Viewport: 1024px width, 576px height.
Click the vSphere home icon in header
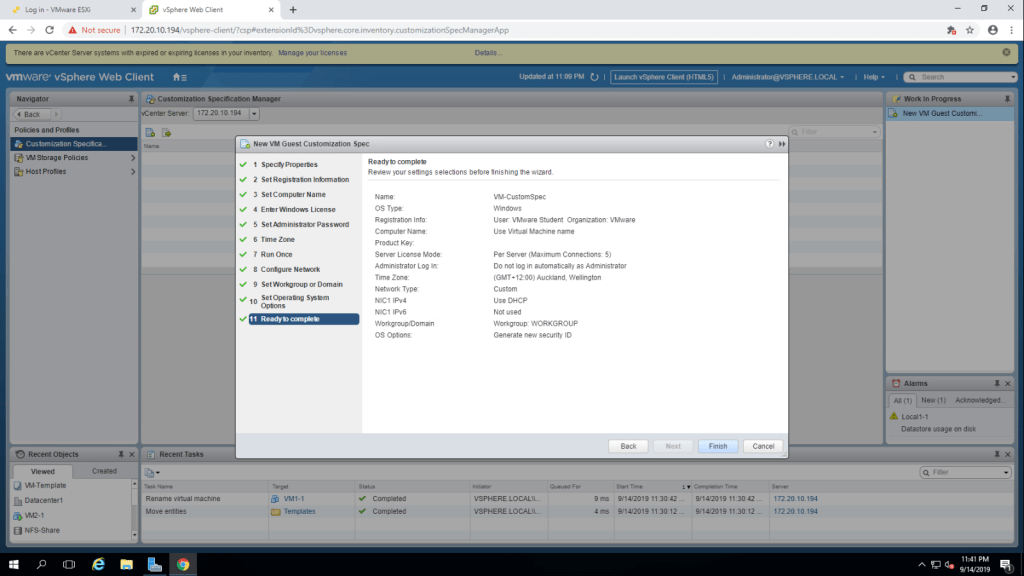[177, 77]
